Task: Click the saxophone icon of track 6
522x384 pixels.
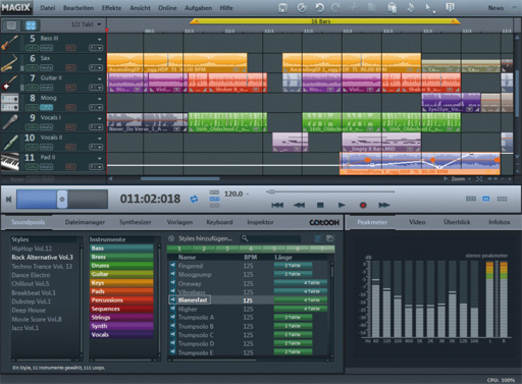Action: (x=10, y=63)
